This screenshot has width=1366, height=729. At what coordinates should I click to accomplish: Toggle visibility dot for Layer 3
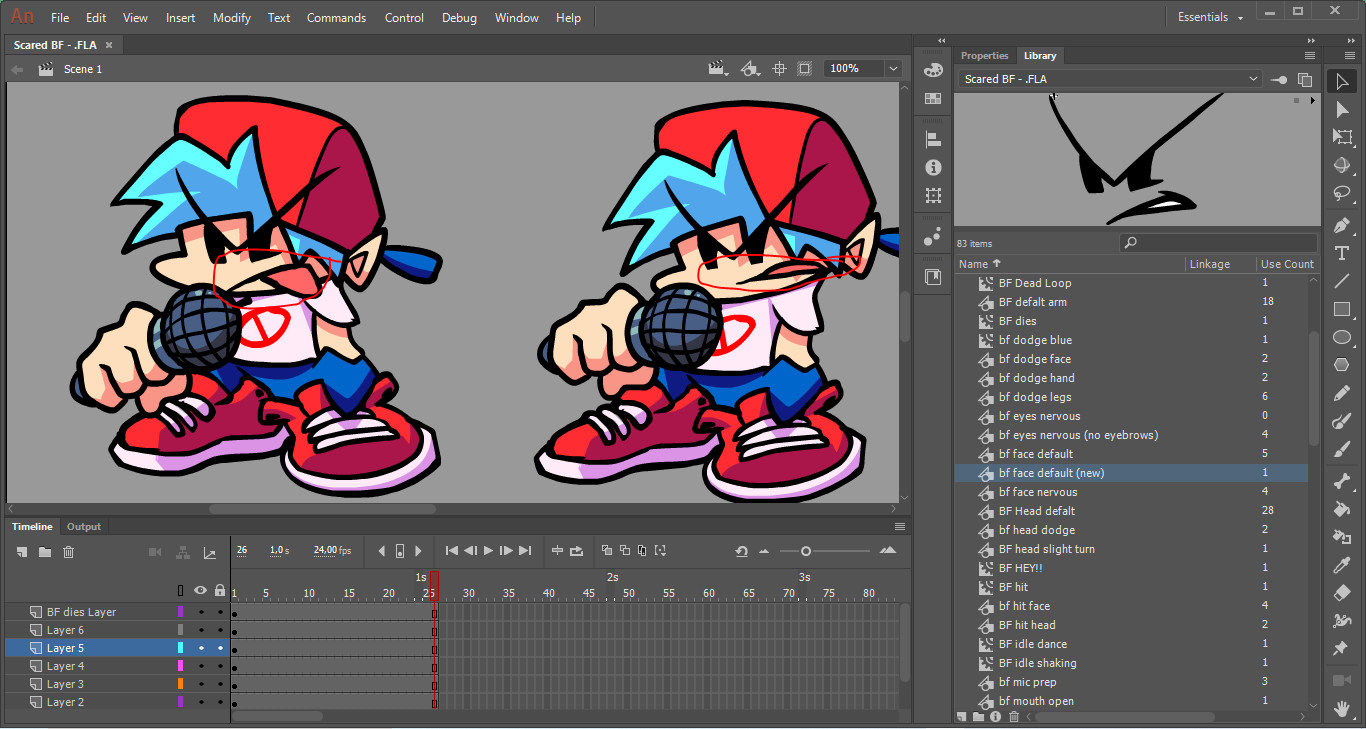(x=201, y=684)
